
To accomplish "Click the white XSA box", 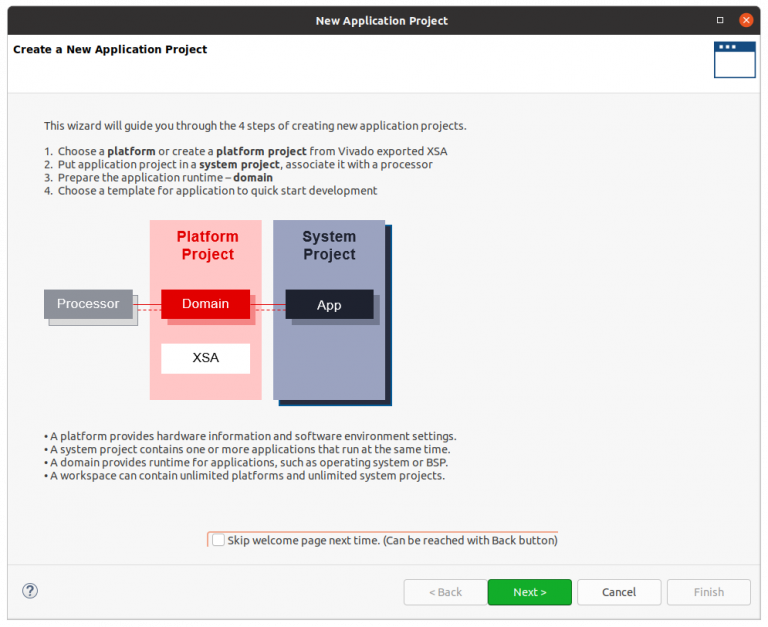I will [x=205, y=358].
